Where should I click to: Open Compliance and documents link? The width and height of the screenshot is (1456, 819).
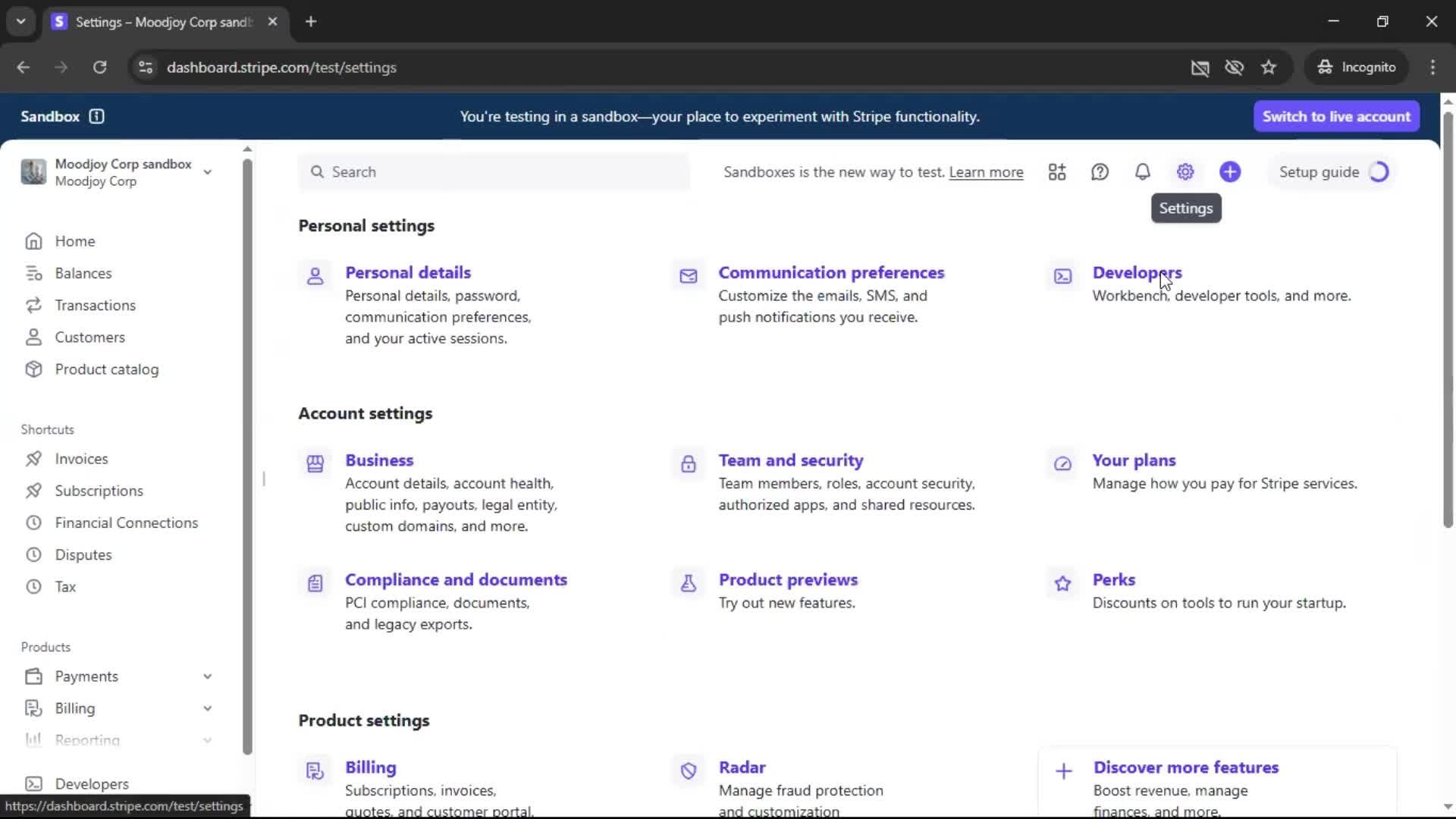[x=456, y=579]
